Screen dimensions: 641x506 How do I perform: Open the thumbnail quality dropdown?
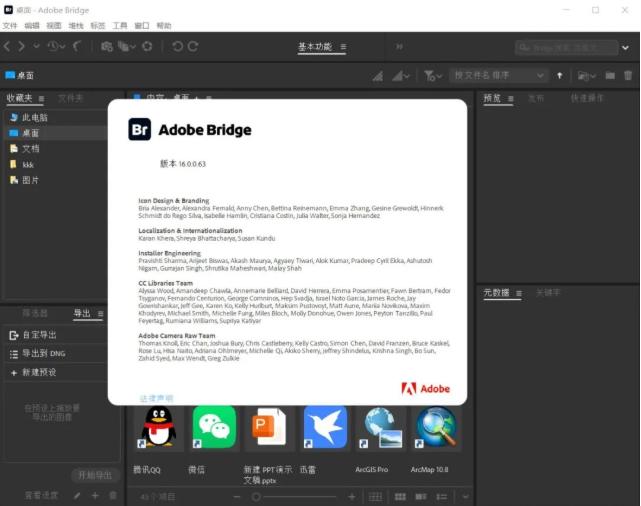401,76
